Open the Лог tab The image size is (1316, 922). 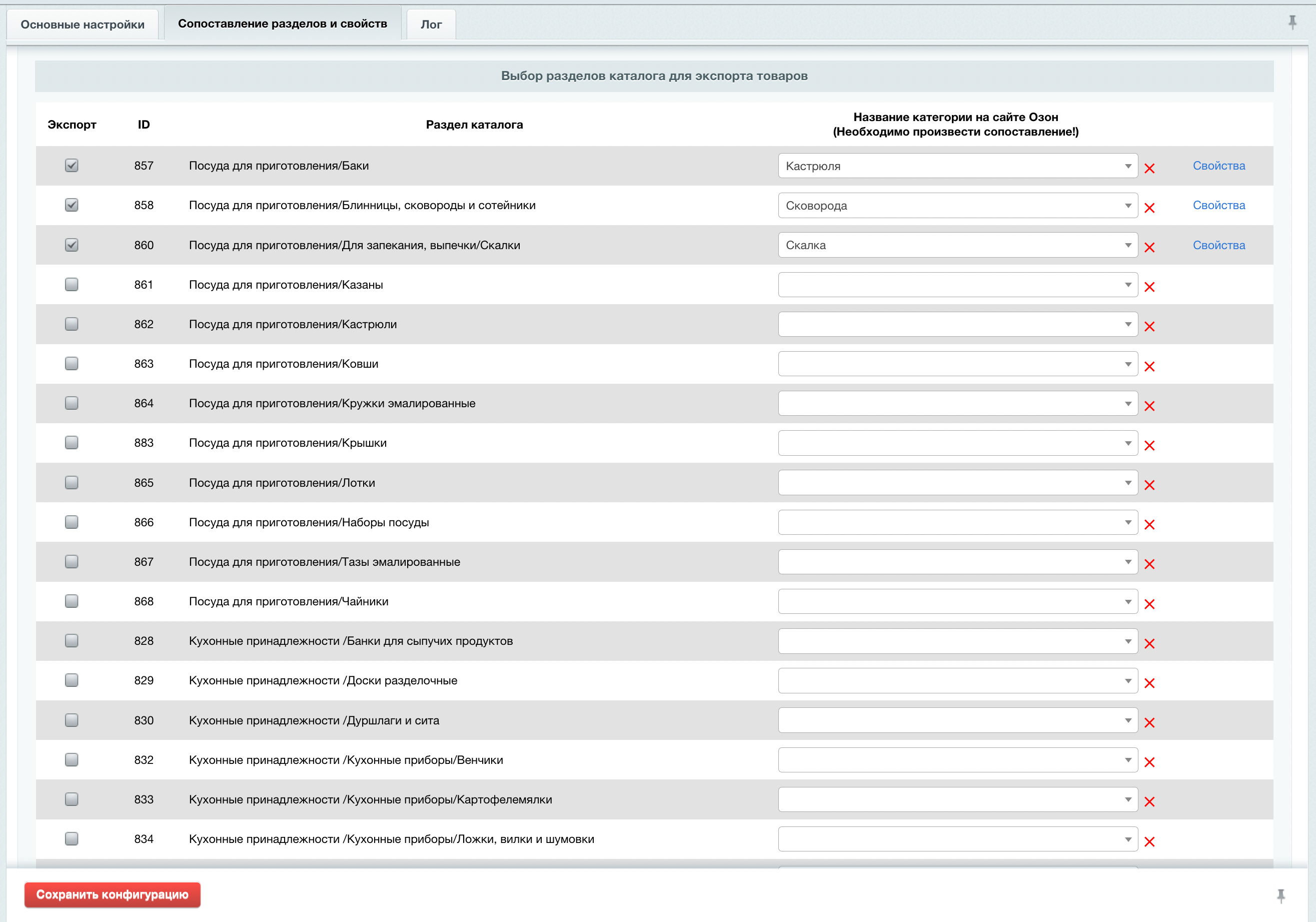point(431,25)
